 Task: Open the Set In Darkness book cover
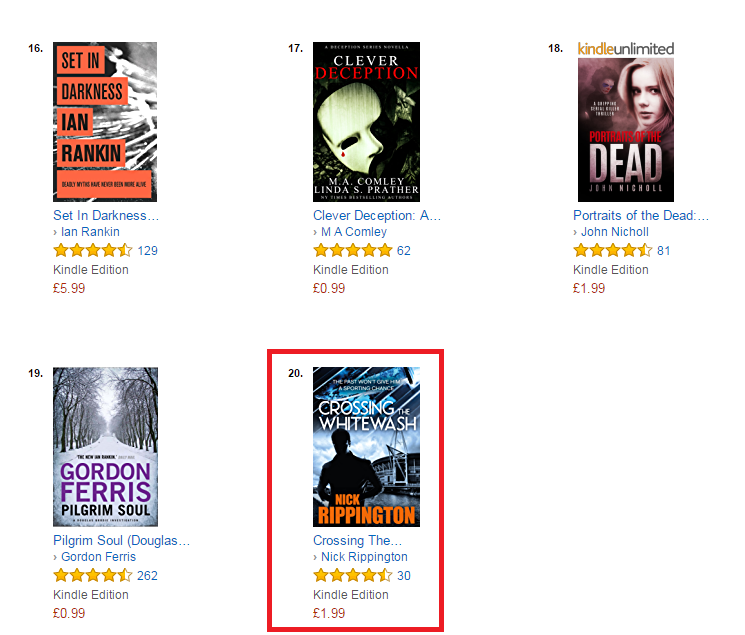click(x=105, y=122)
